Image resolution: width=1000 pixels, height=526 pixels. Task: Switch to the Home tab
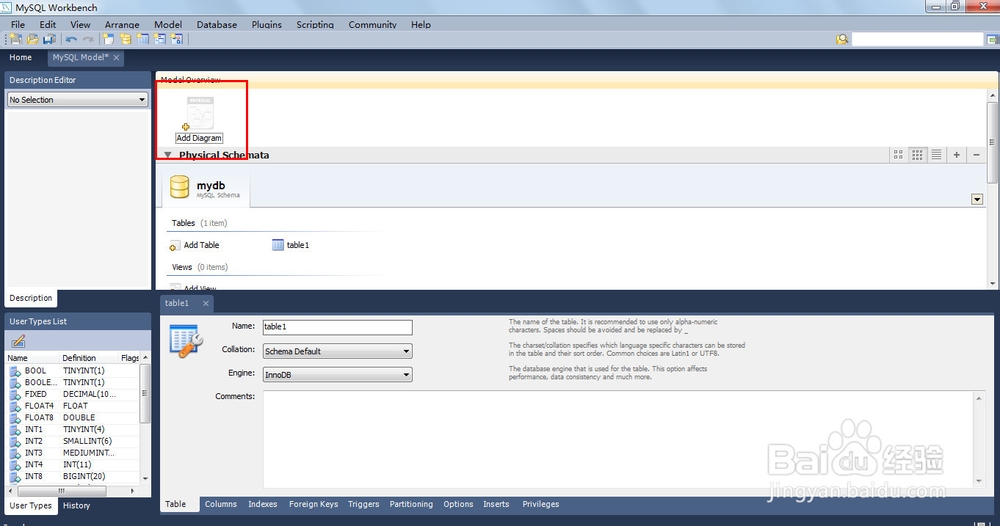tap(20, 57)
